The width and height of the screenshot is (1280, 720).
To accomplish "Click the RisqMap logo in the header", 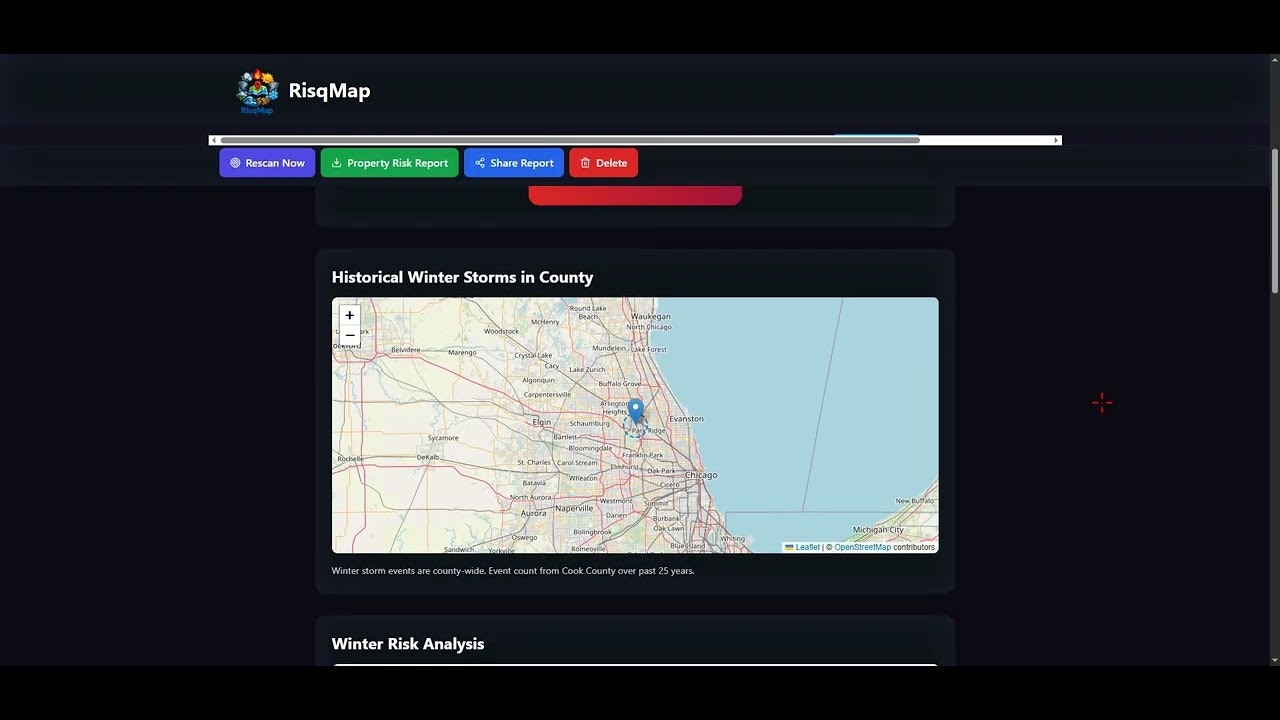I will 256,90.
